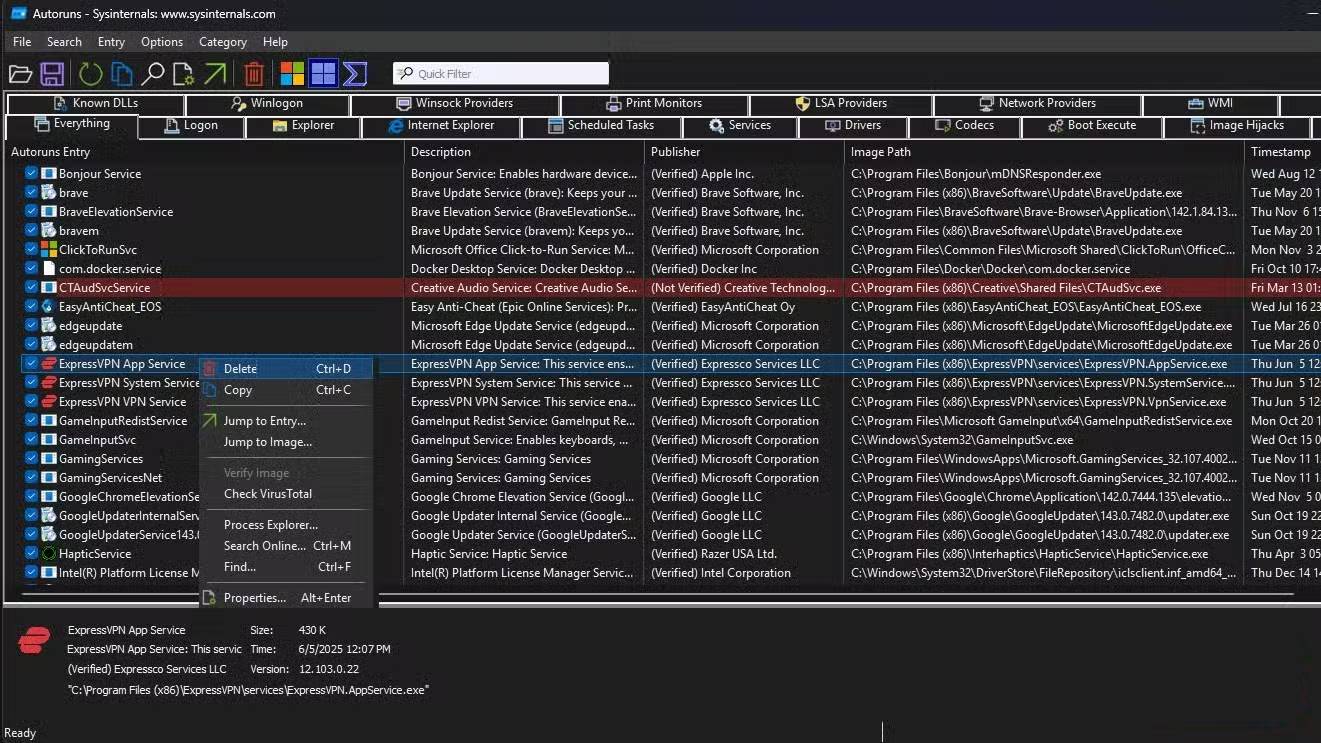The height and width of the screenshot is (743, 1321).
Task: Click the Sigma VirusTotal toolbar icon
Action: coord(355,74)
